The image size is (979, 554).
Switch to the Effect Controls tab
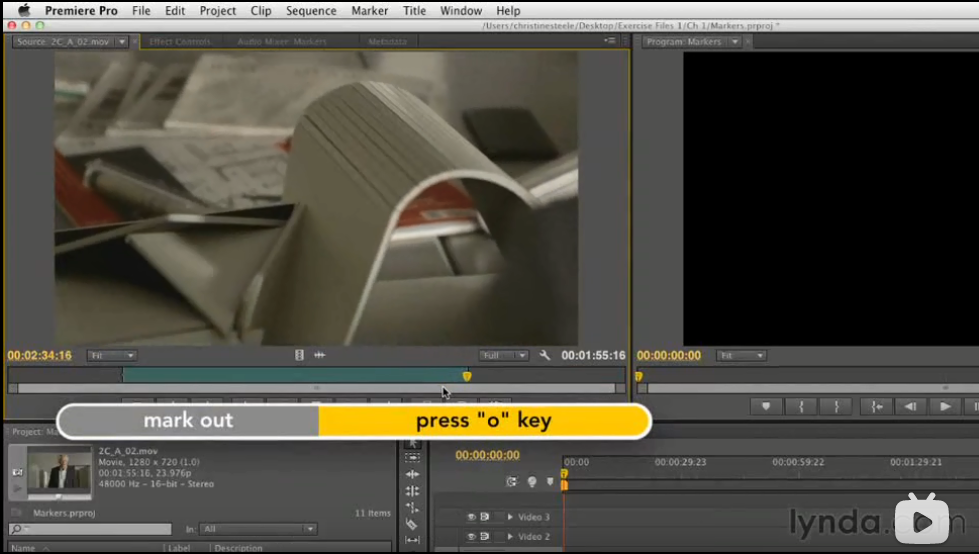181,42
